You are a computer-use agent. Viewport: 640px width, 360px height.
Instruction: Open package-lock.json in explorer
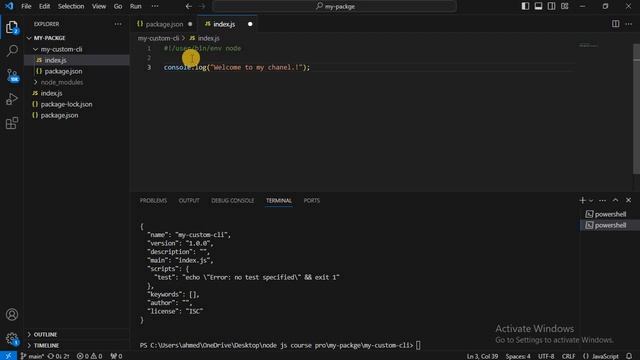click(77, 104)
